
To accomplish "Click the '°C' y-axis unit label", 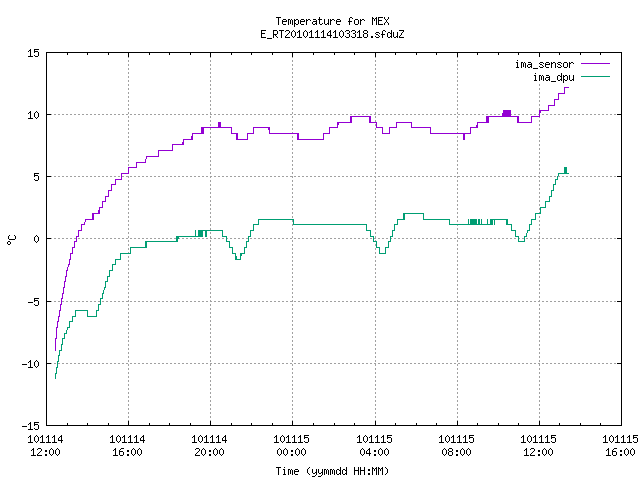I will [11, 240].
